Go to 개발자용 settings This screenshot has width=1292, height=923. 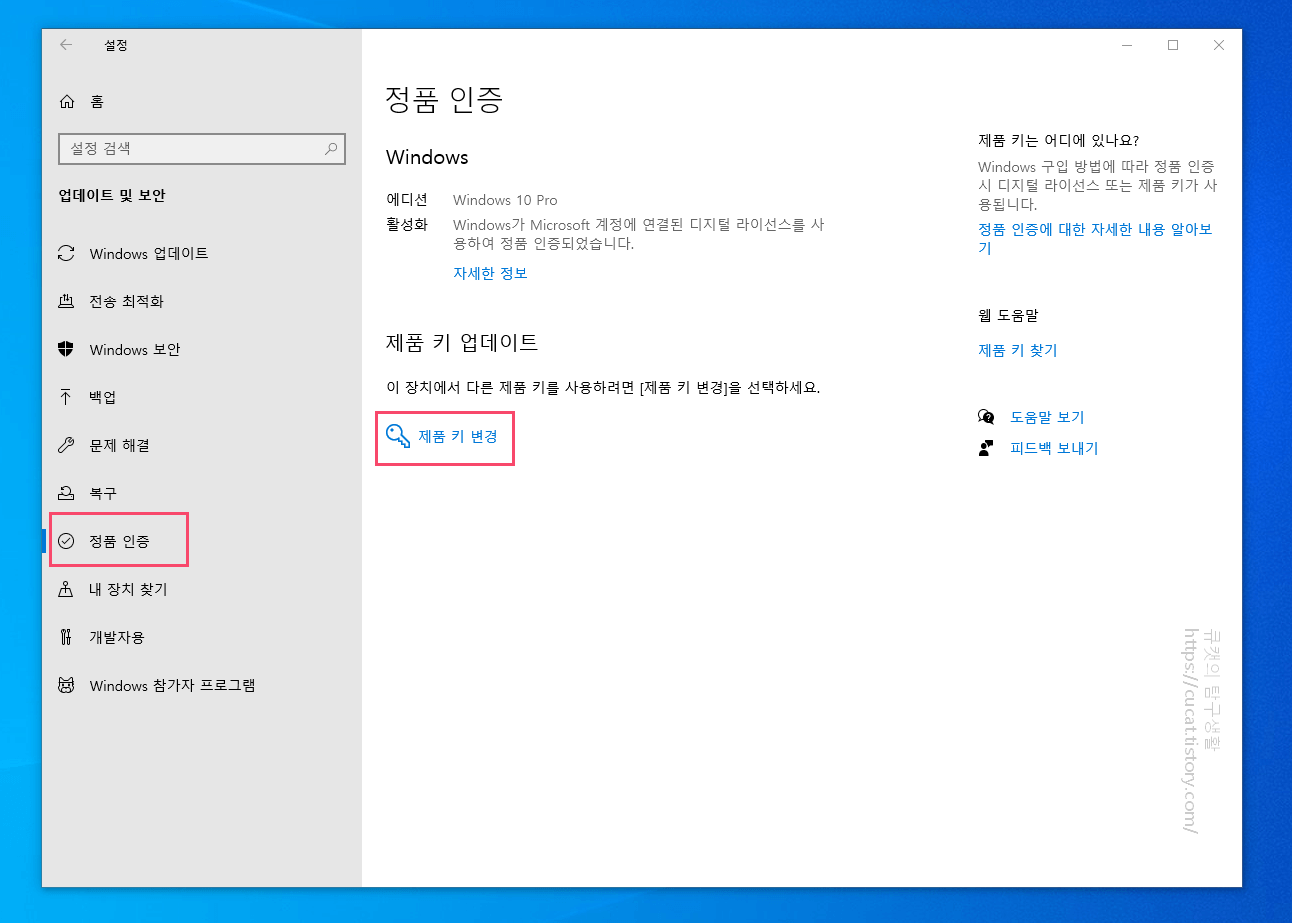[x=202, y=637]
